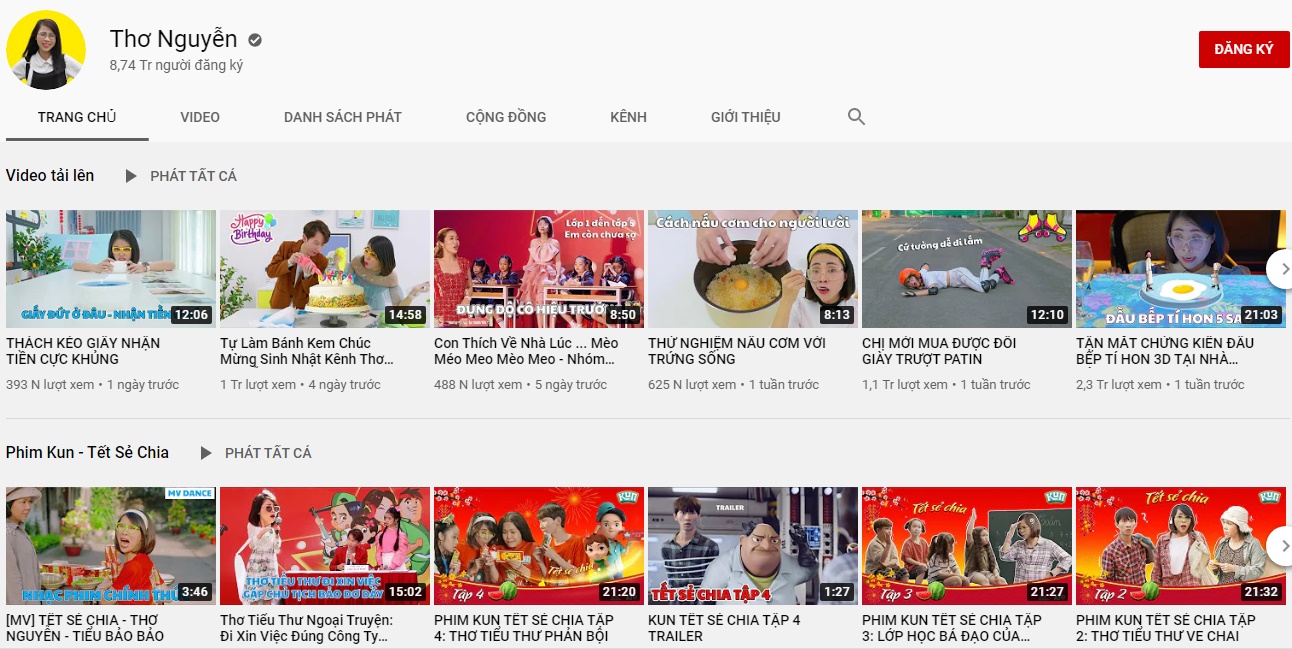Screen dimensions: 1292x649
Task: Open title CHỊ MỚI MUA ĐƯỢC ĐÔI GIÀY TRƯỢT PATIN
Action: point(939,351)
